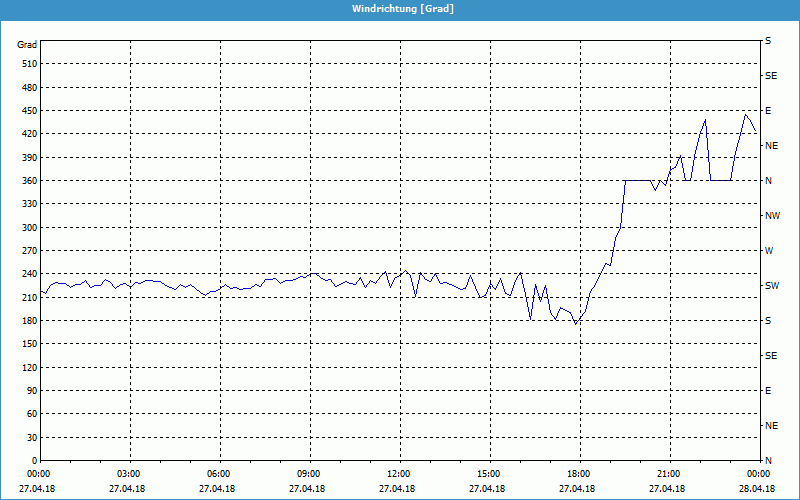800x500 pixels.
Task: Click the 09:00 time axis label
Action: pos(309,474)
